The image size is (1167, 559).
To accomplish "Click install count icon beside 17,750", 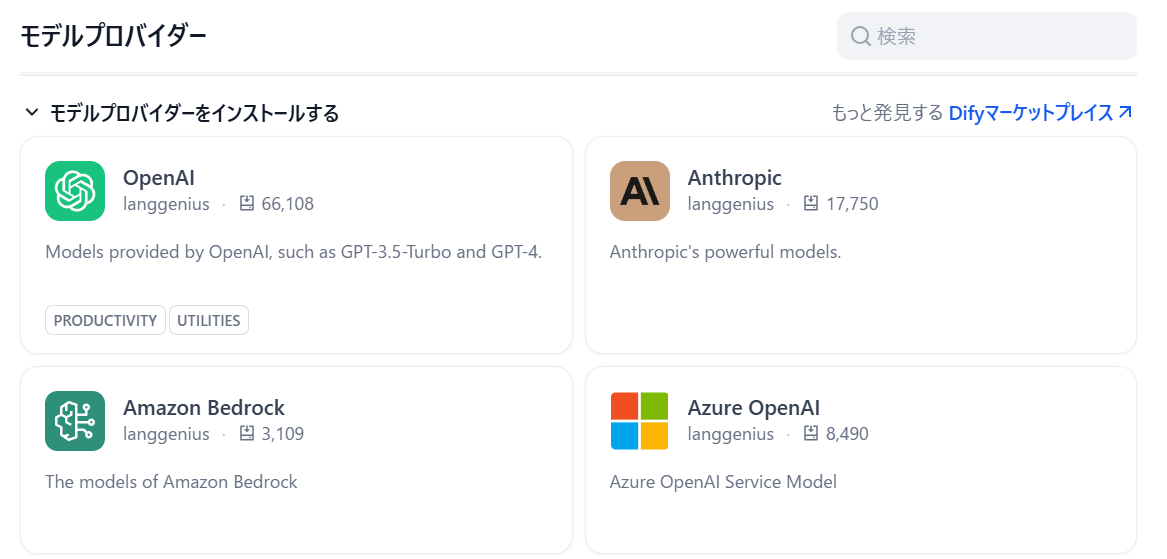I will click(x=811, y=203).
